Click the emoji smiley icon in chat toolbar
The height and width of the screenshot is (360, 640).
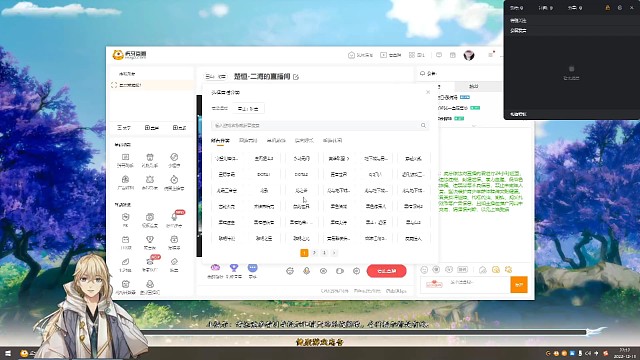click(424, 270)
